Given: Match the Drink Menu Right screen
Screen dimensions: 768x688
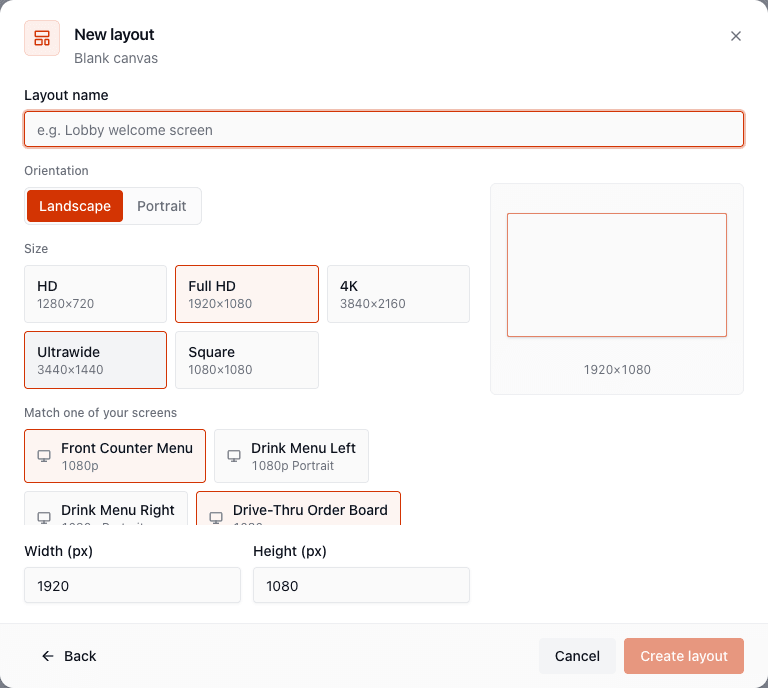Looking at the screenshot, I should tap(106, 509).
